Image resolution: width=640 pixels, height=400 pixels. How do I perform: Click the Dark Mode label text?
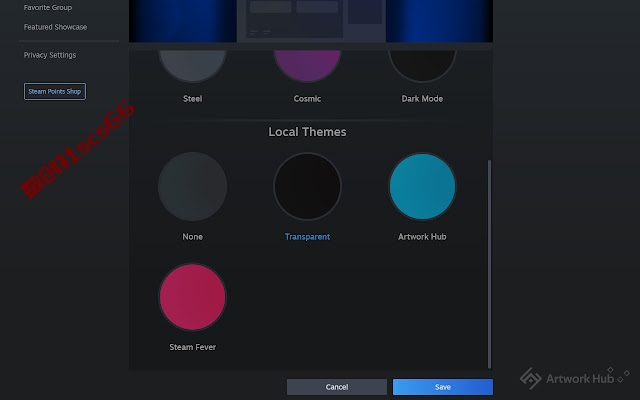[x=422, y=99]
